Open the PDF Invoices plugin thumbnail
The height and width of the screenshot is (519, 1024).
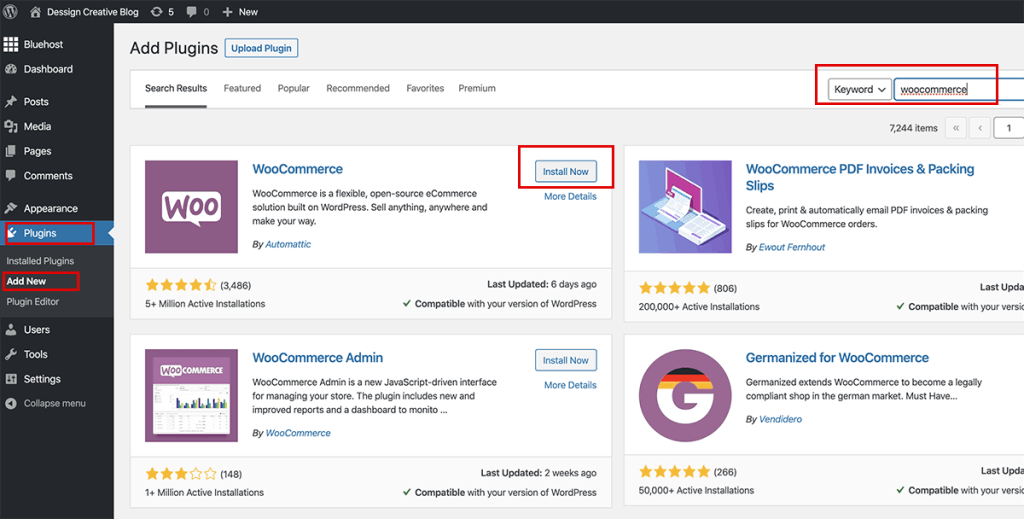click(685, 207)
